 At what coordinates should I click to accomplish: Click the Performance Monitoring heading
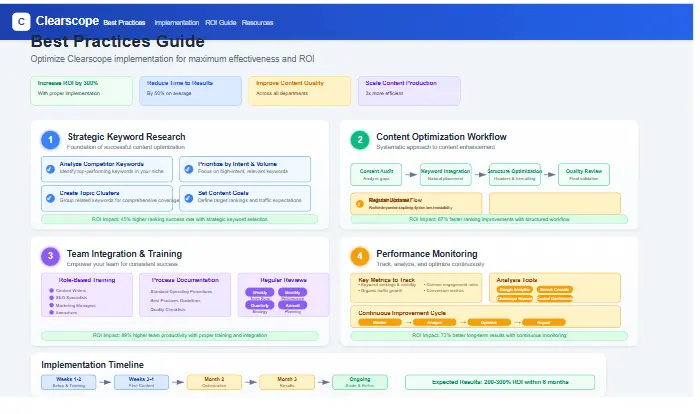coord(427,254)
